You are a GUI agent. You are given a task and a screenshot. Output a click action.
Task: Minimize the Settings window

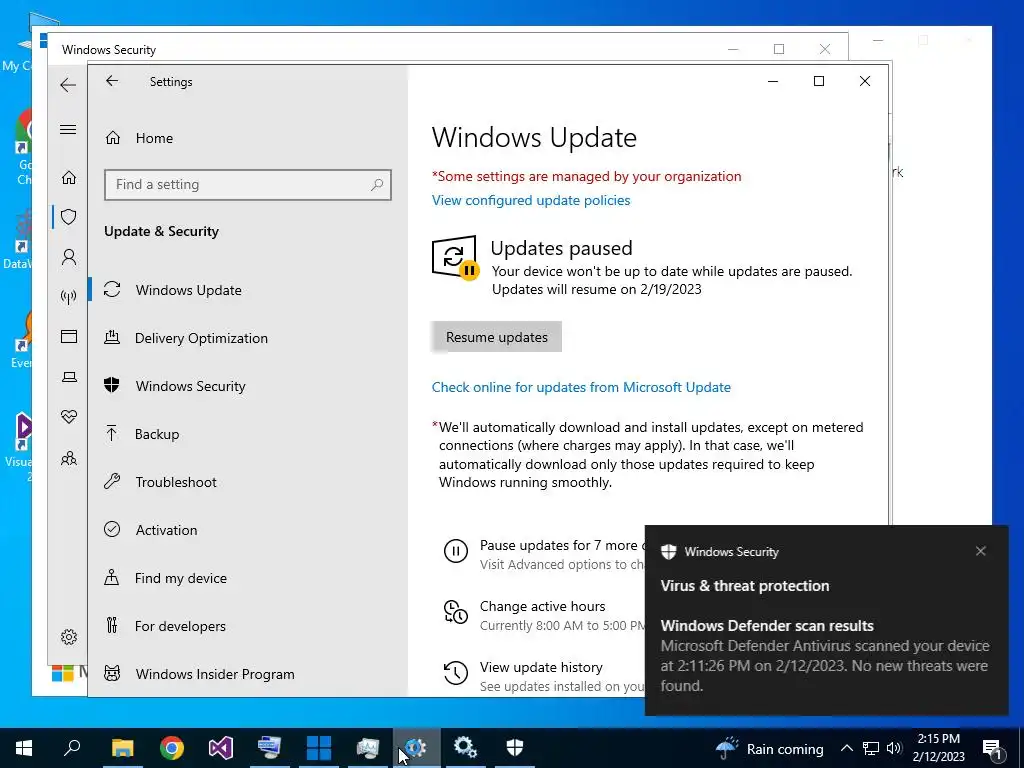tap(773, 81)
